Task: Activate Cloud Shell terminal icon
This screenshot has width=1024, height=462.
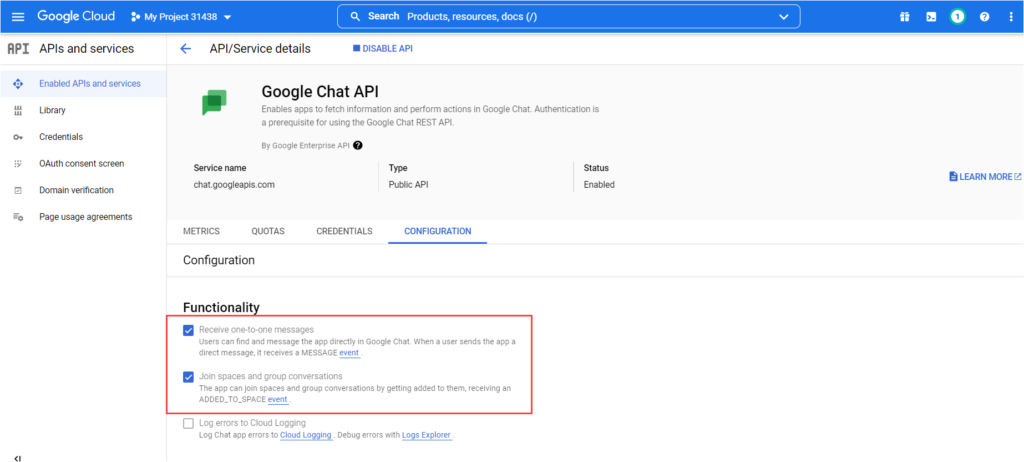Action: 931,17
